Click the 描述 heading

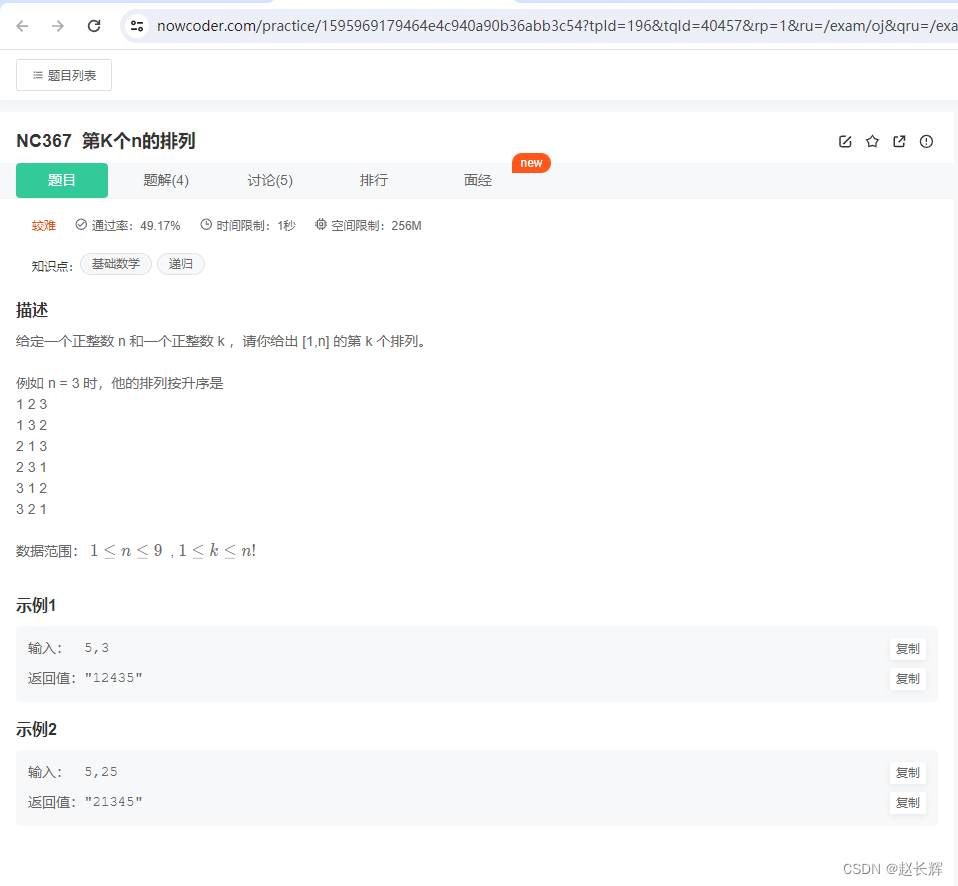coord(32,310)
